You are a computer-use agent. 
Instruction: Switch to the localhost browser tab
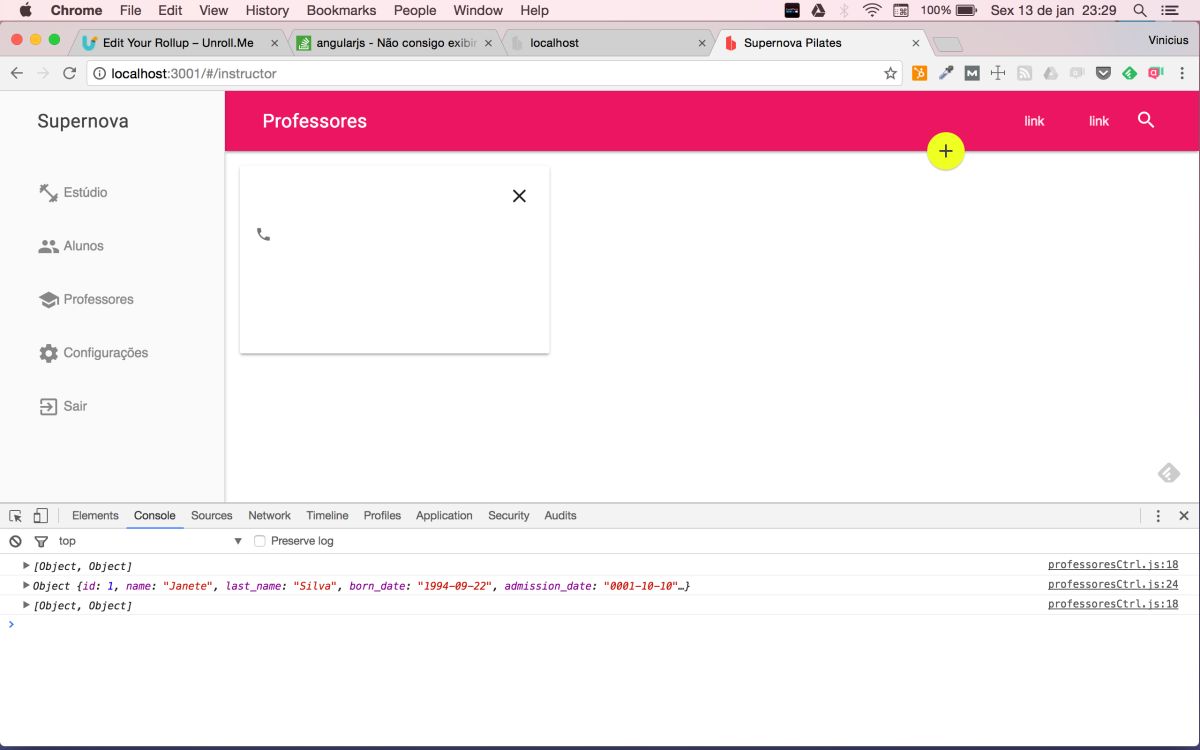tap(610, 43)
